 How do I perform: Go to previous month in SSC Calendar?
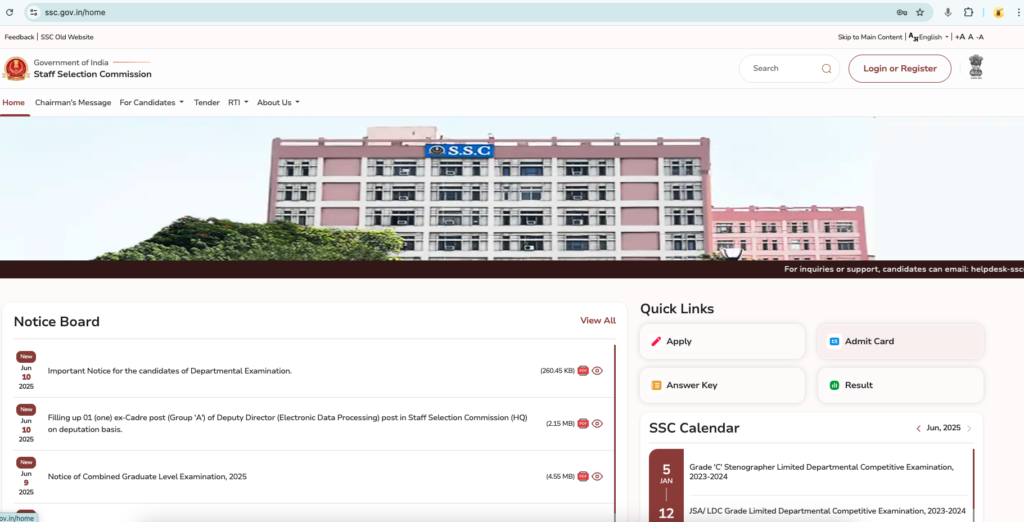[918, 429]
